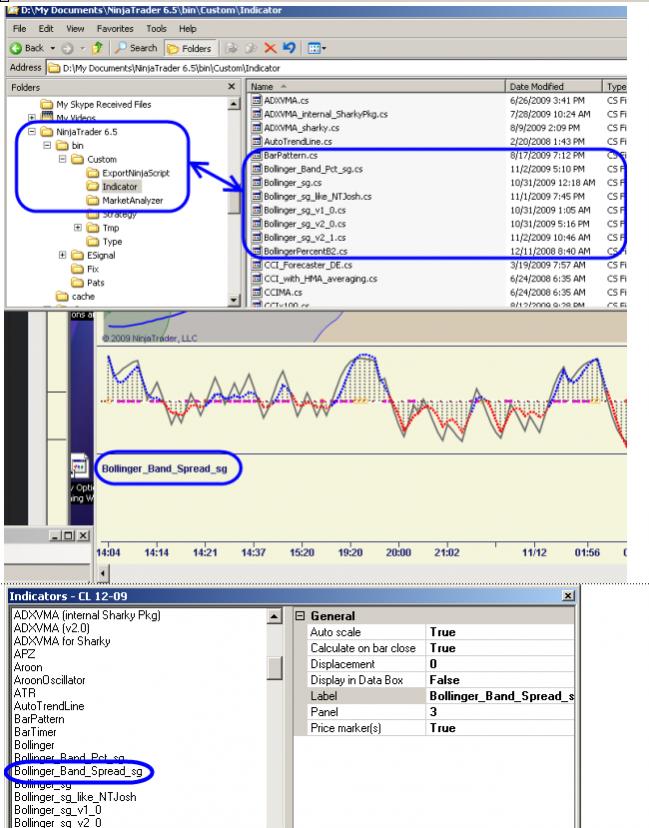The width and height of the screenshot is (649, 828).
Task: Collapse the bin folder tree node
Action: (x=47, y=145)
